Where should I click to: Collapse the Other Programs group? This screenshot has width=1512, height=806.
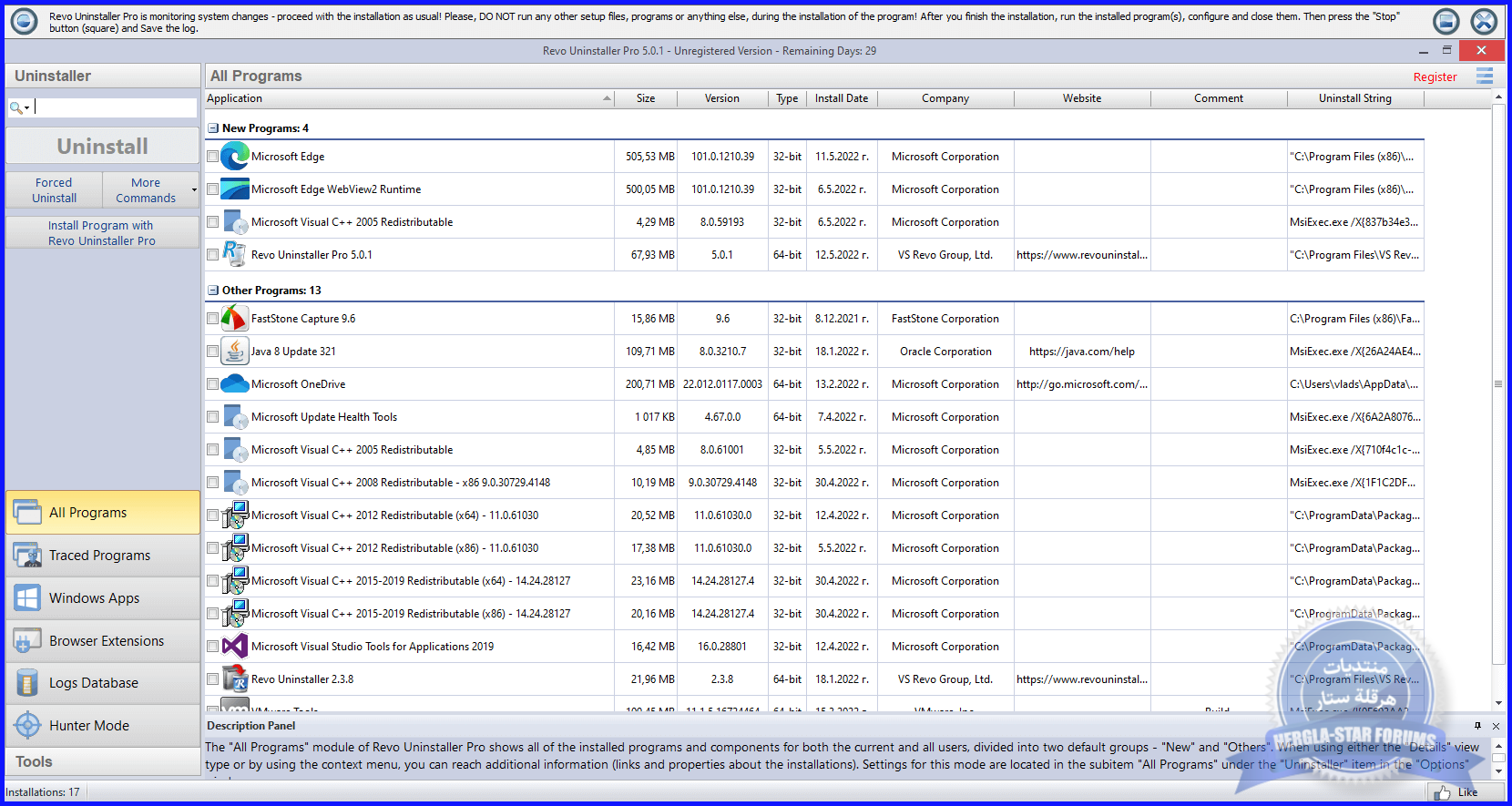[x=213, y=291]
